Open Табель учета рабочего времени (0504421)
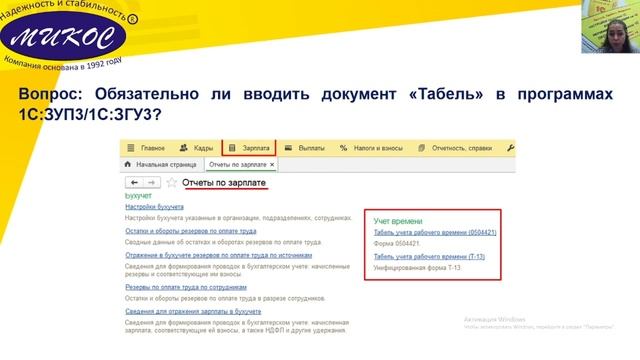The width and height of the screenshot is (640, 360). click(435, 233)
